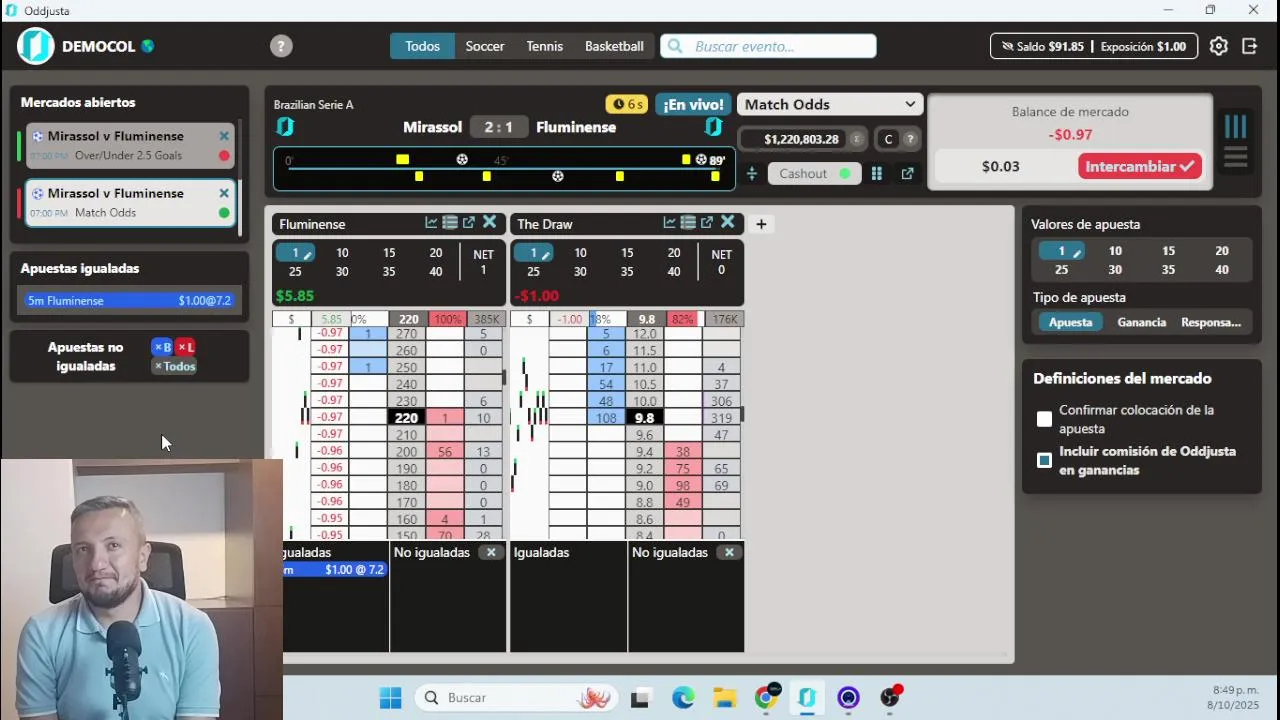Pop out the Fluminense ladder
Viewport: 1280px width, 720px height.
pos(469,223)
